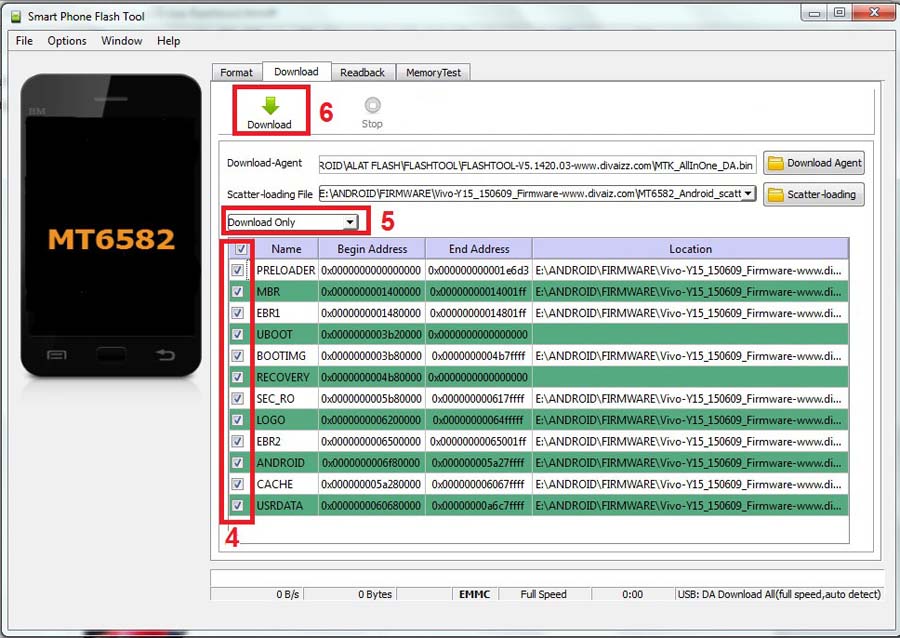
Task: Open the Help menu
Action: (x=168, y=41)
